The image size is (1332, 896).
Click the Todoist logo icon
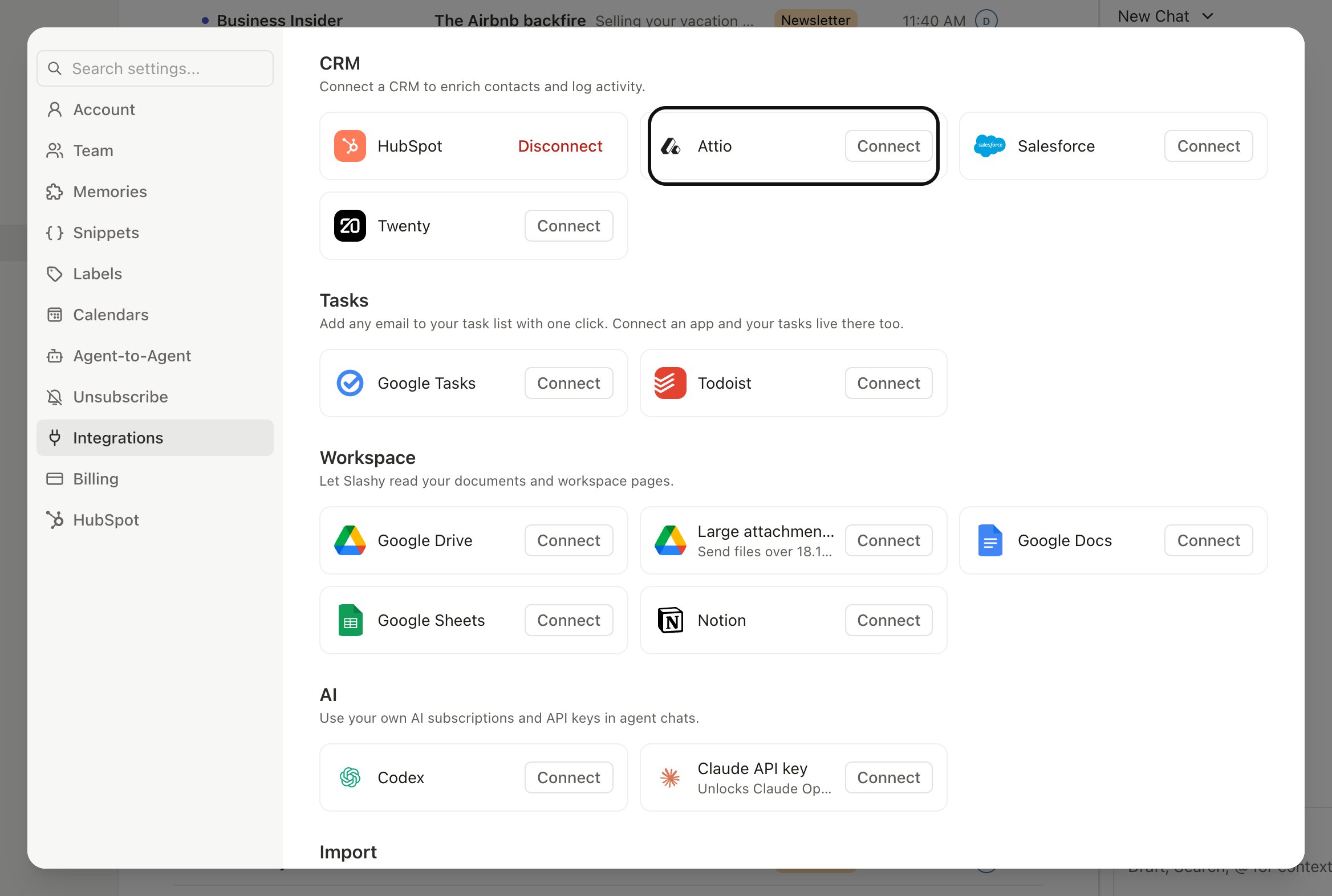pyautogui.click(x=670, y=383)
